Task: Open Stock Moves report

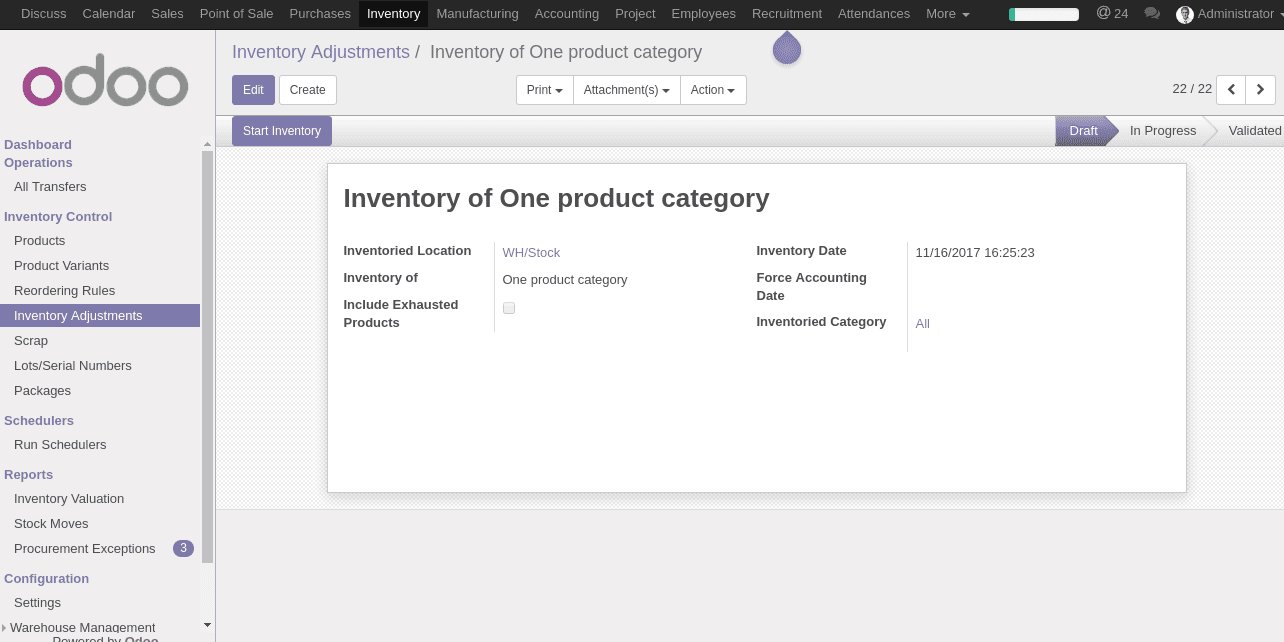Action: point(51,524)
